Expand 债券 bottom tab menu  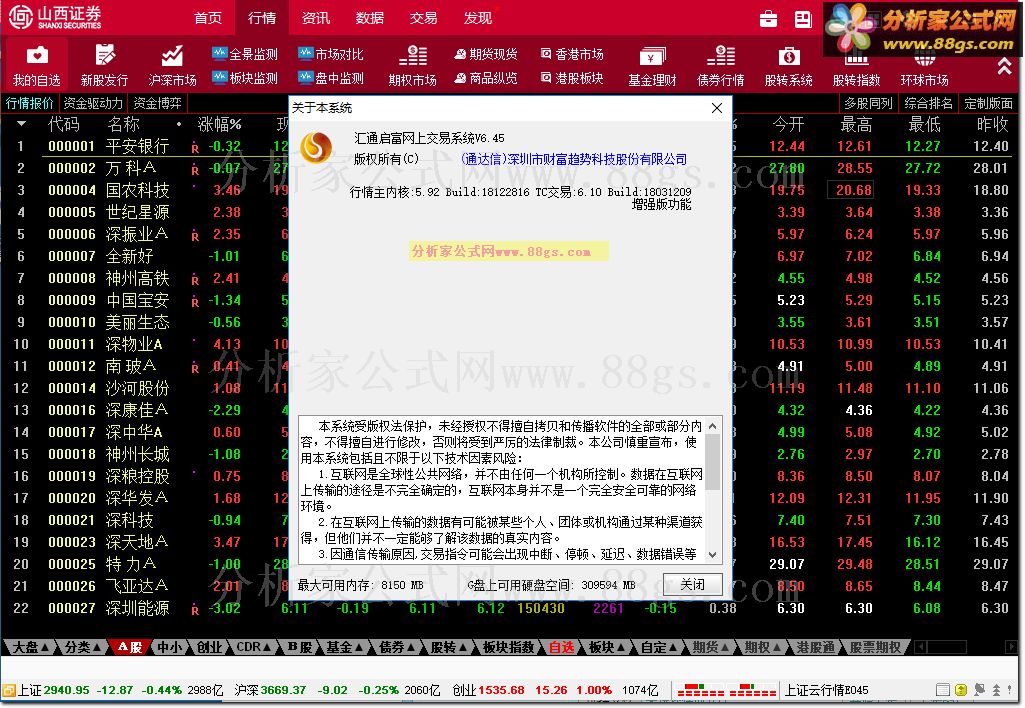(x=397, y=647)
